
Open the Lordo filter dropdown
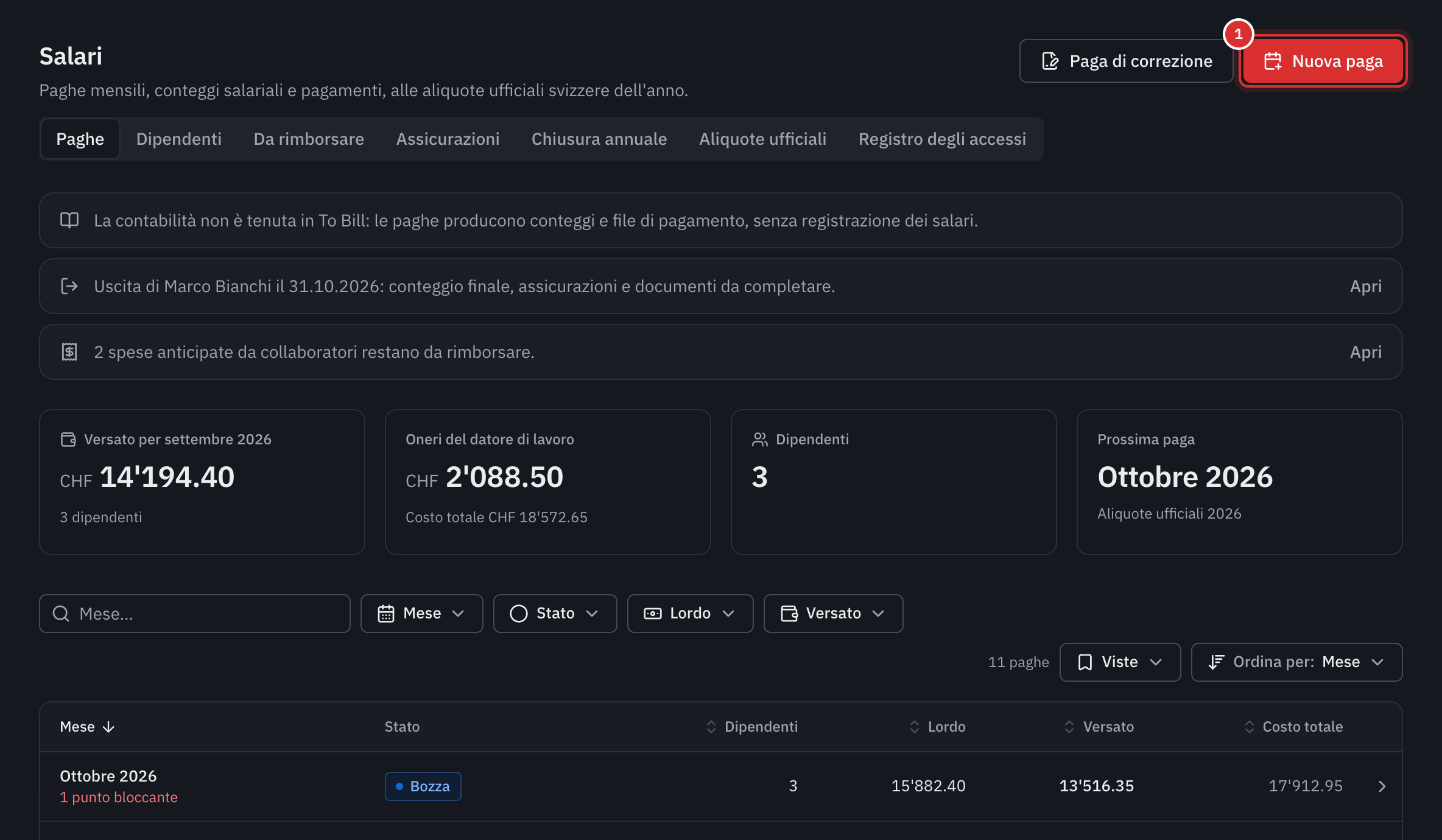[x=690, y=614]
